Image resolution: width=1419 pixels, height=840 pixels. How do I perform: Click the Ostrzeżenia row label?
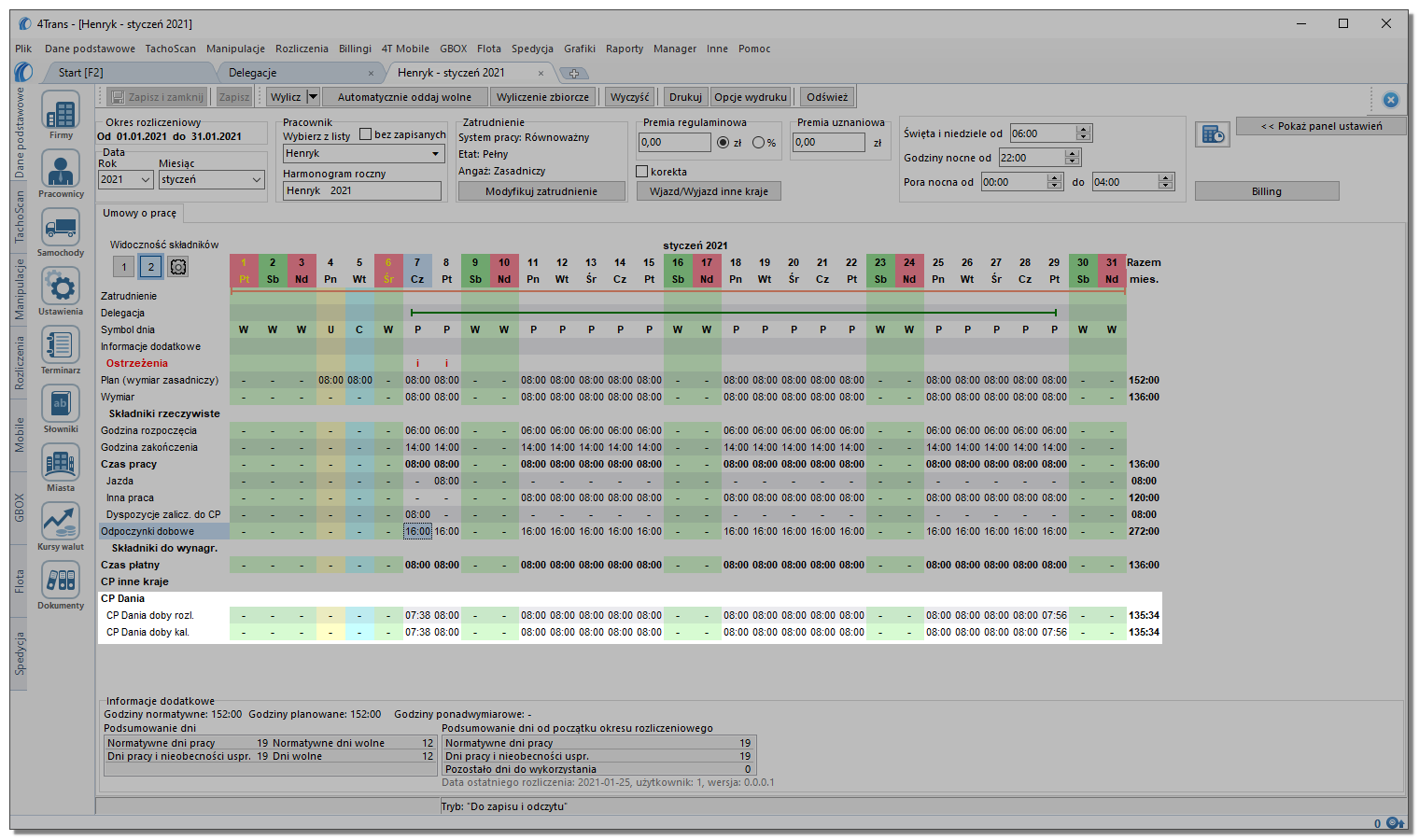coord(136,363)
